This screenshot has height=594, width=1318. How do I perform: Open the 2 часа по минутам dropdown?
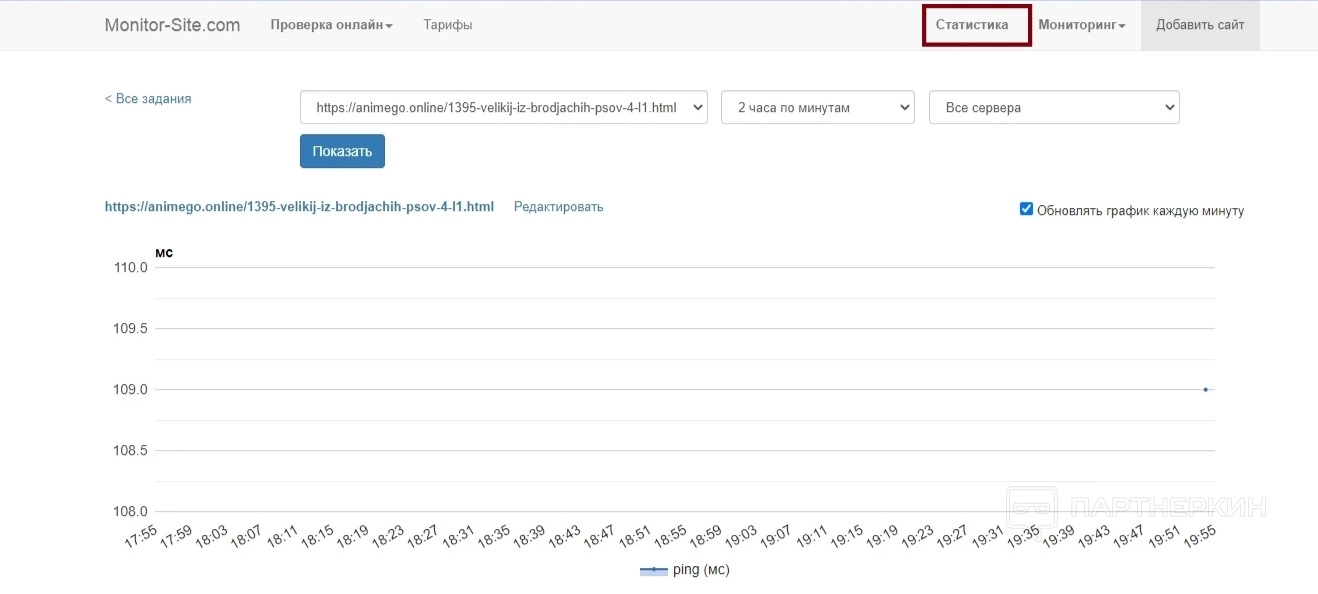pos(817,108)
